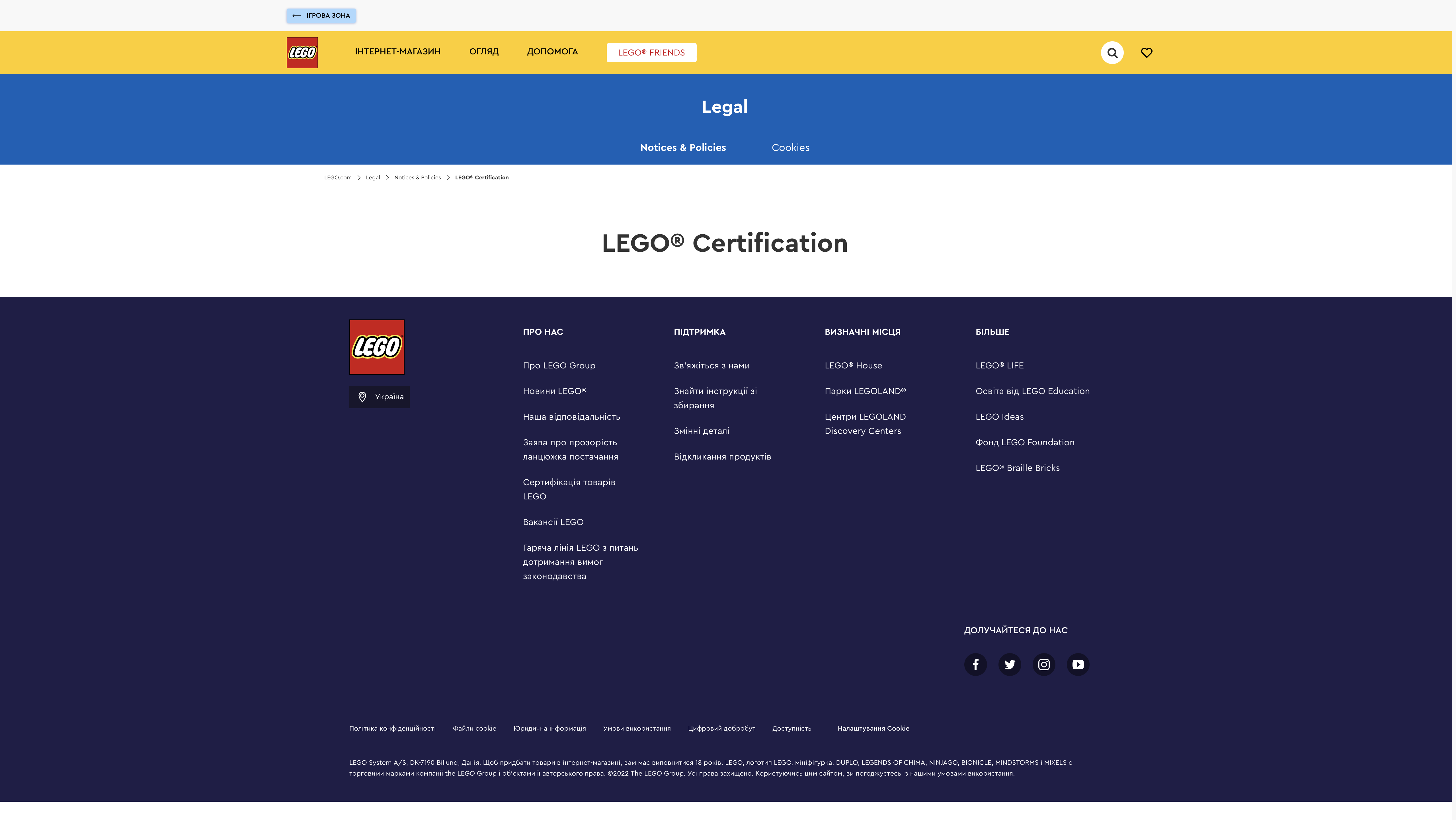This screenshot has width=1456, height=820.
Task: Open search with the magnifier icon
Action: [x=1112, y=53]
